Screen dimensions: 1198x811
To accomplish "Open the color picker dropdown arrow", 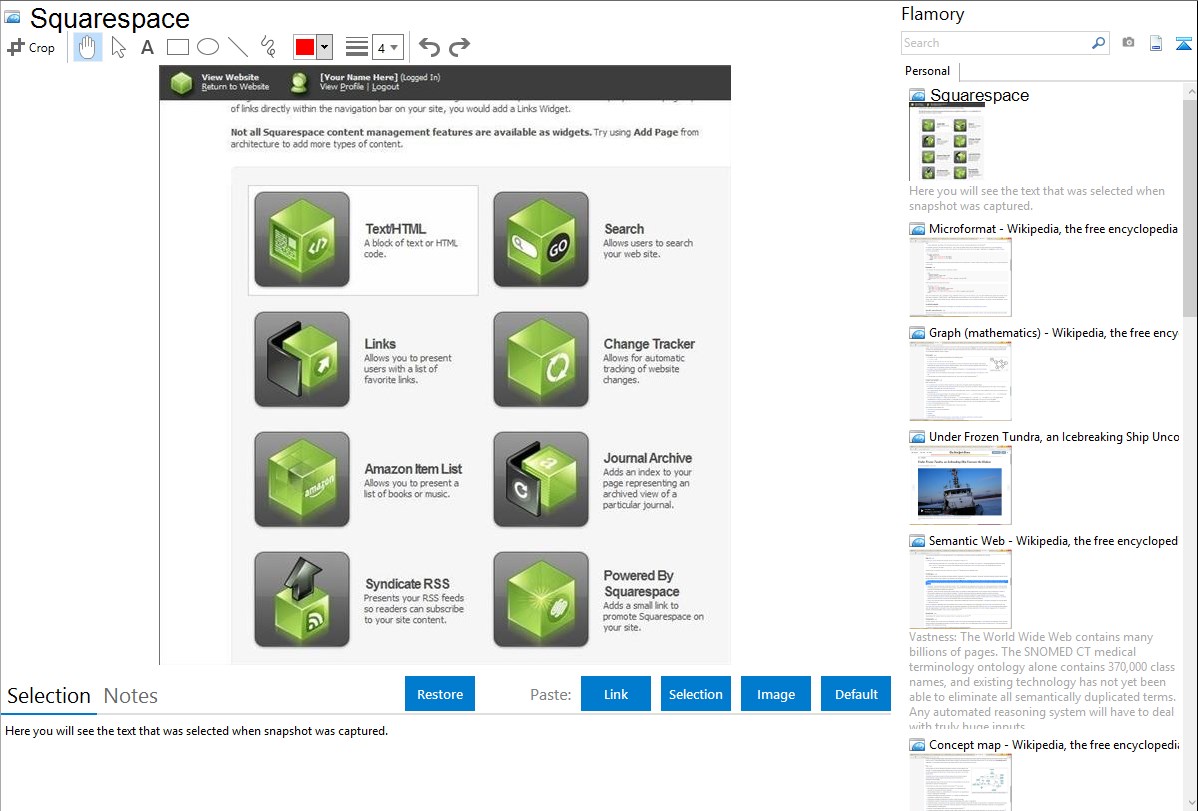I will [x=325, y=47].
